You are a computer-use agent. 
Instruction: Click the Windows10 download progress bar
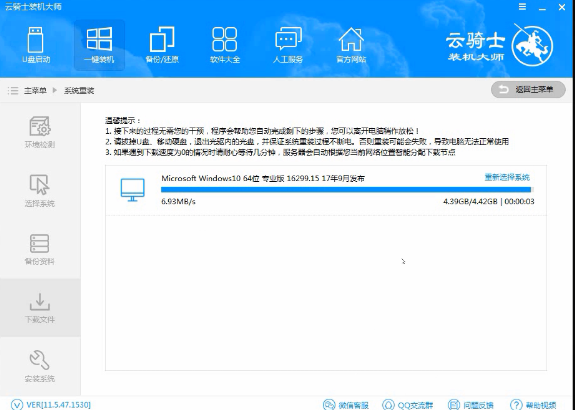coord(347,190)
